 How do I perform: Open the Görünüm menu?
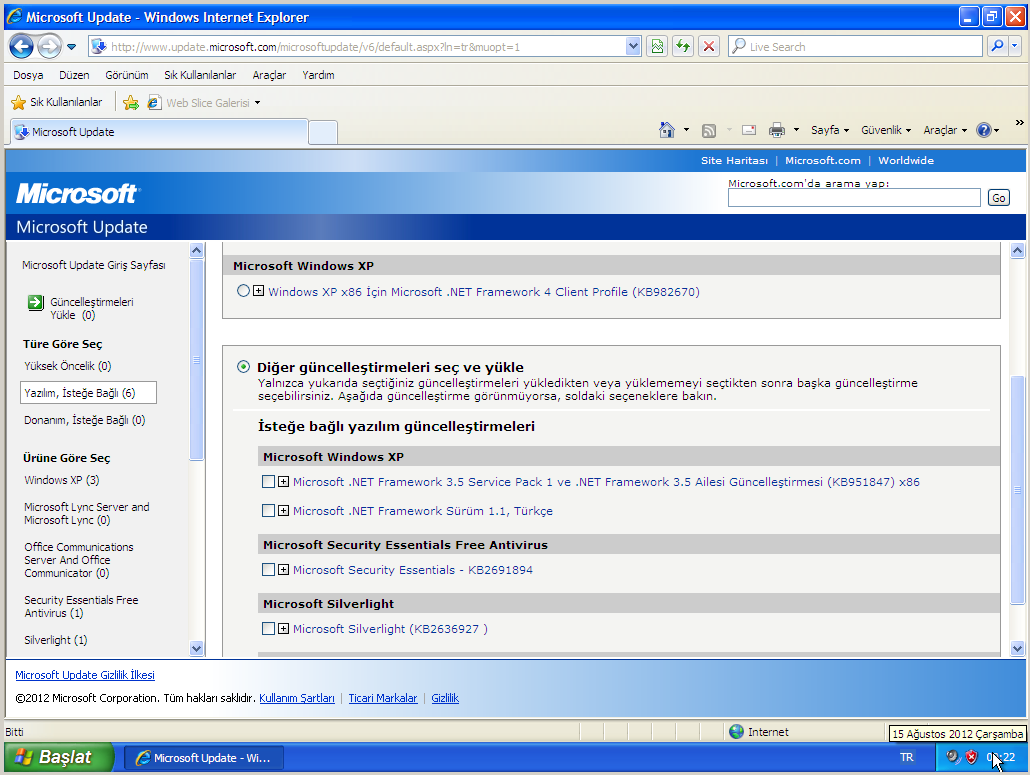point(127,75)
